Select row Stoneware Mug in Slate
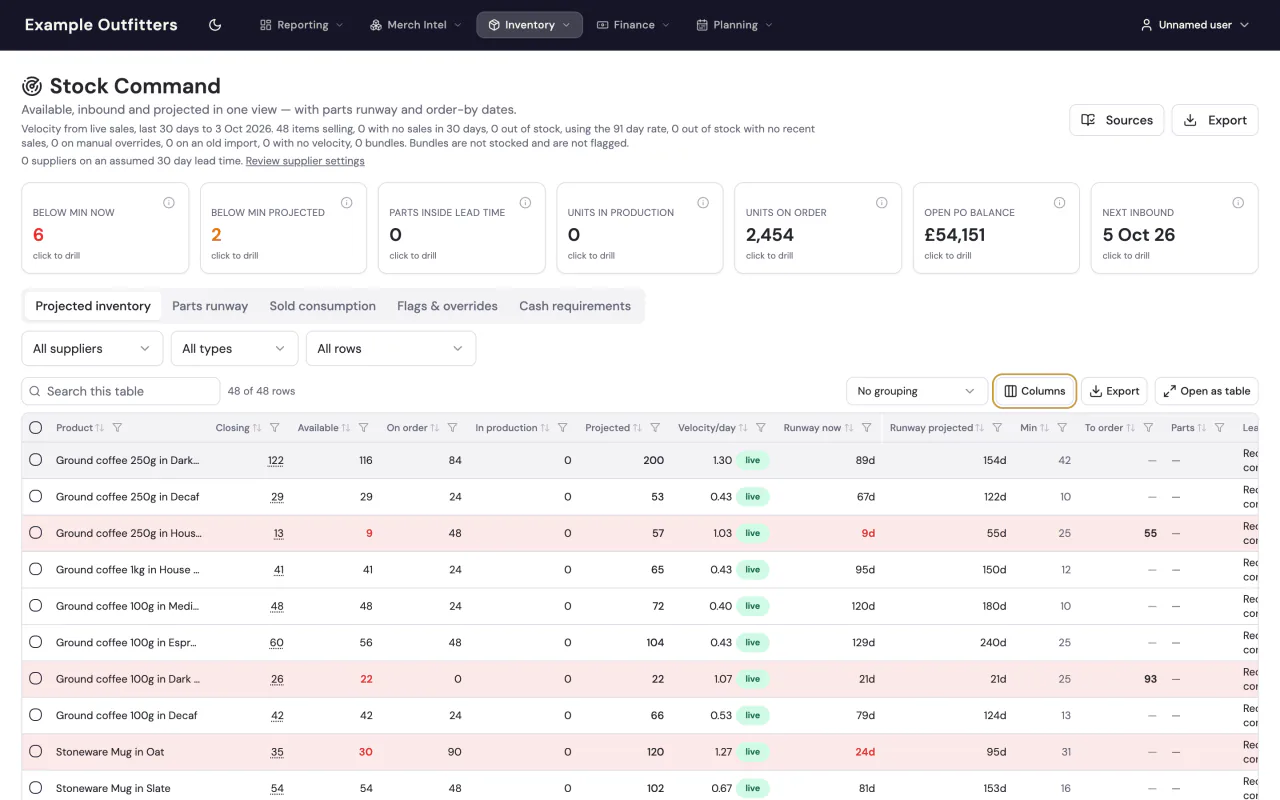Image resolution: width=1280 pixels, height=800 pixels. [x=36, y=788]
